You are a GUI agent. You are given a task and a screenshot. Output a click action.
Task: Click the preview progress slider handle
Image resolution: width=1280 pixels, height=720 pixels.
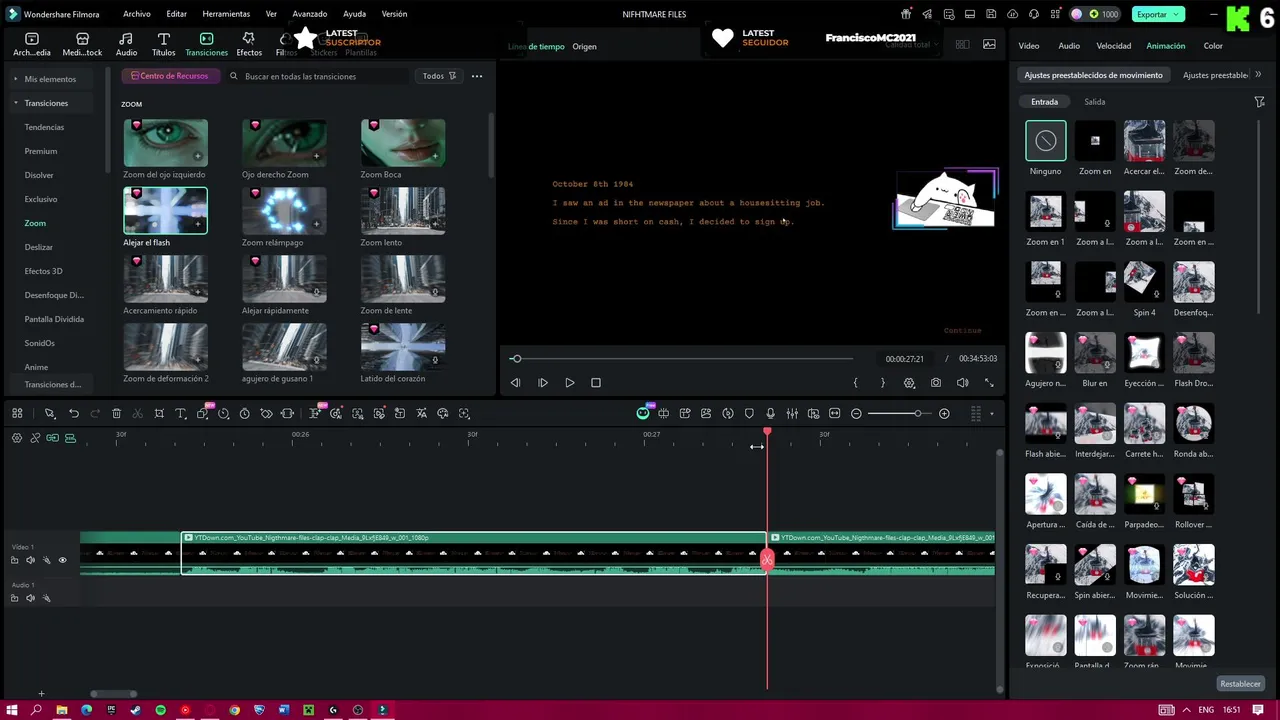coord(516,358)
